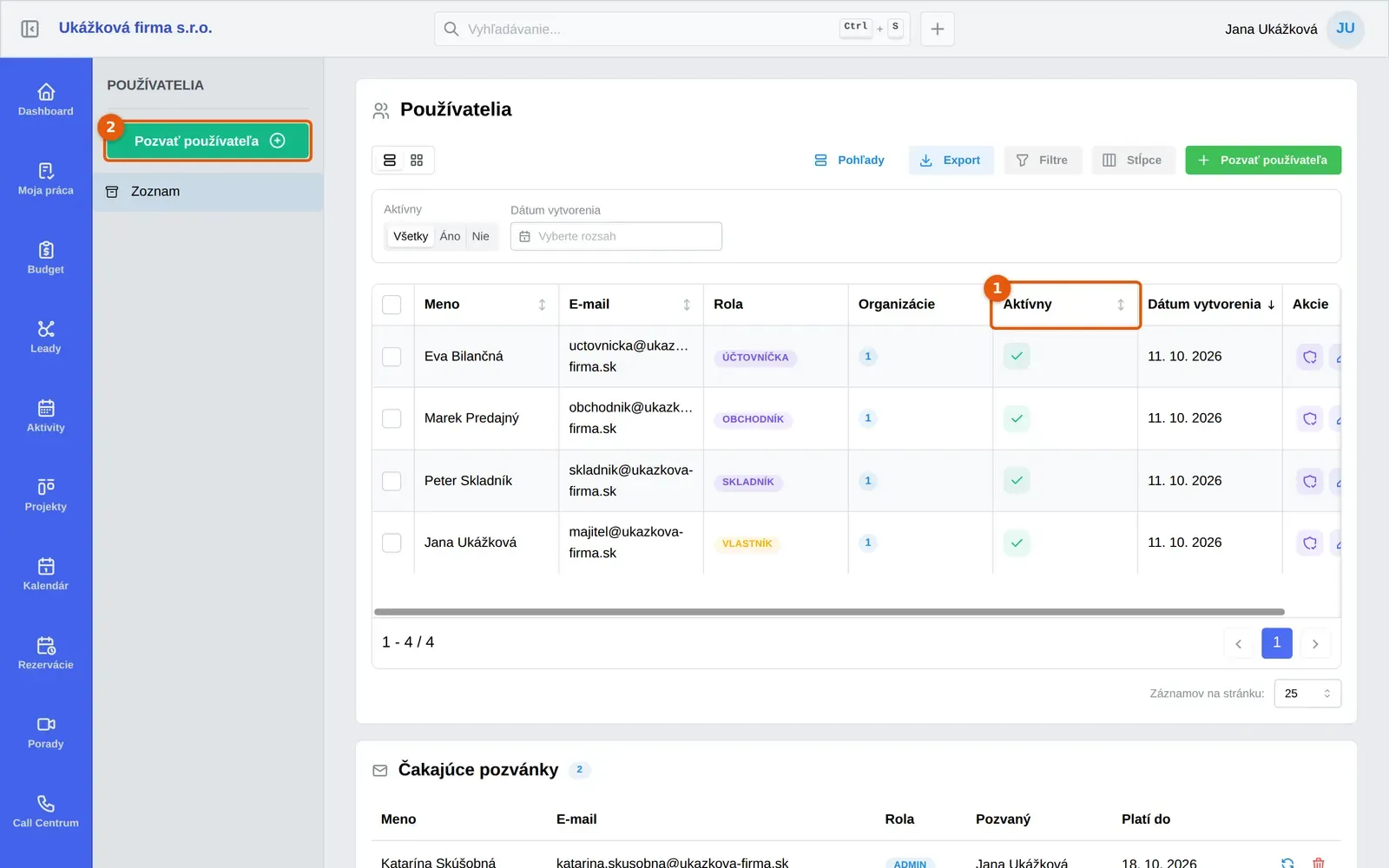Go to Budget in the sidebar
This screenshot has height=868, width=1389.
[46, 258]
